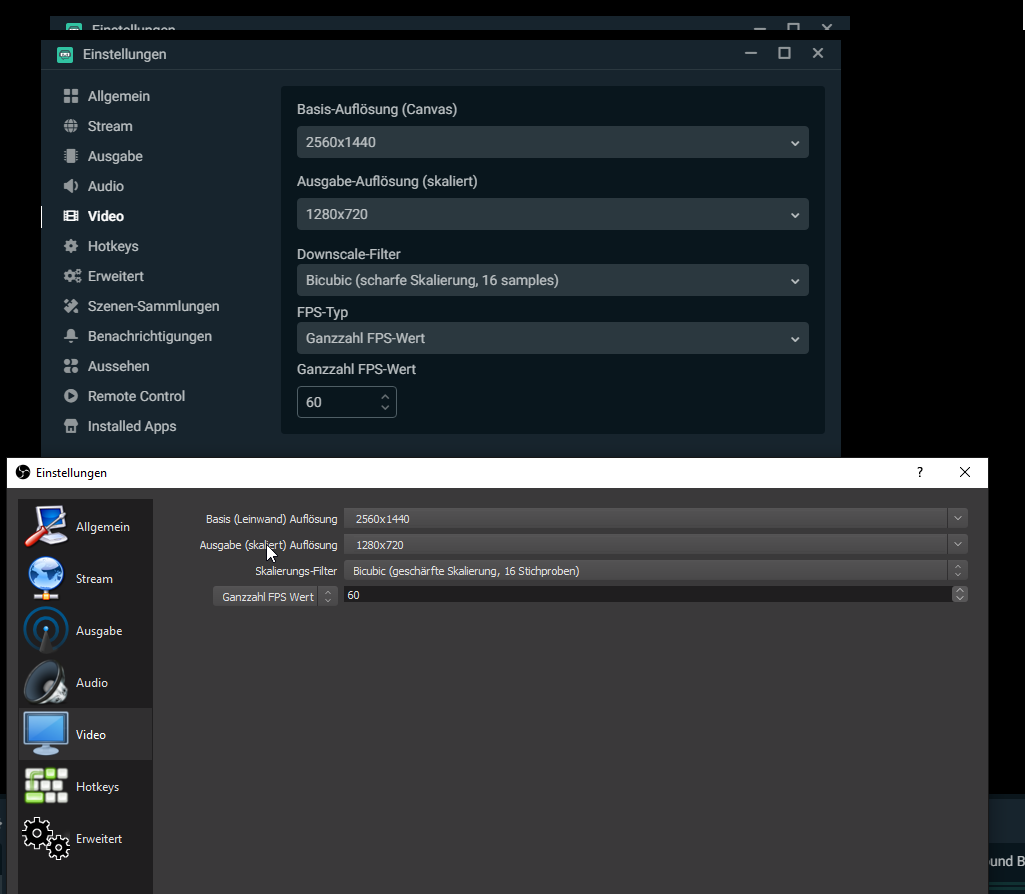Screen dimensions: 1025x894
Task: Click the Streamlabs Ganzzahl FPS-Wert input field
Action: click(338, 402)
